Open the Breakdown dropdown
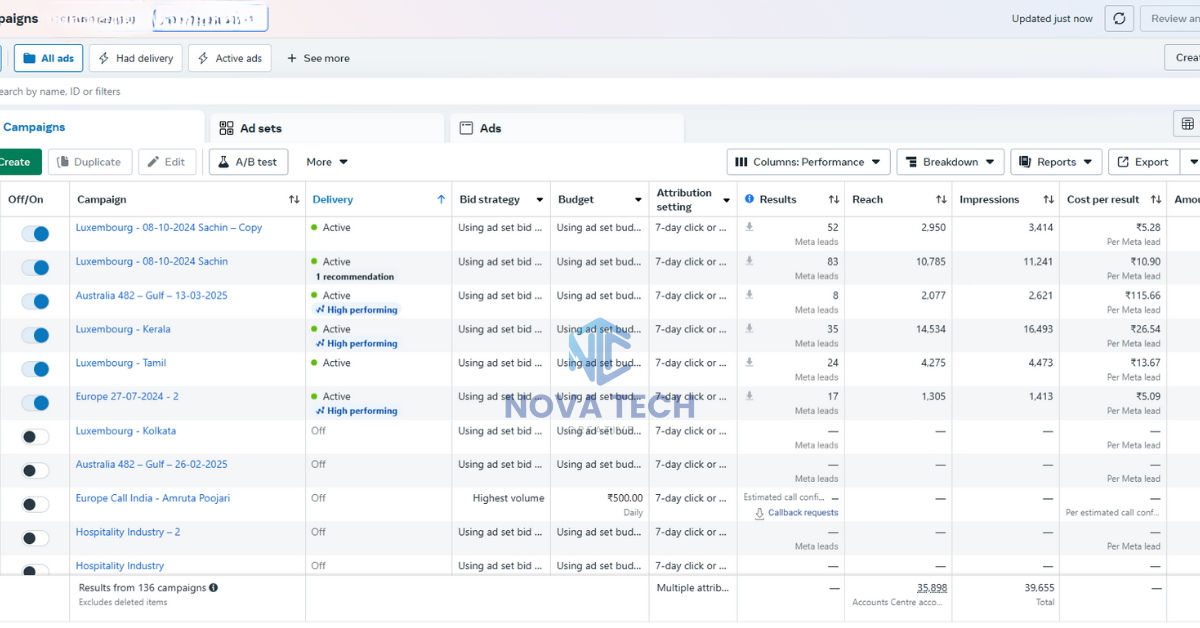 tap(950, 162)
